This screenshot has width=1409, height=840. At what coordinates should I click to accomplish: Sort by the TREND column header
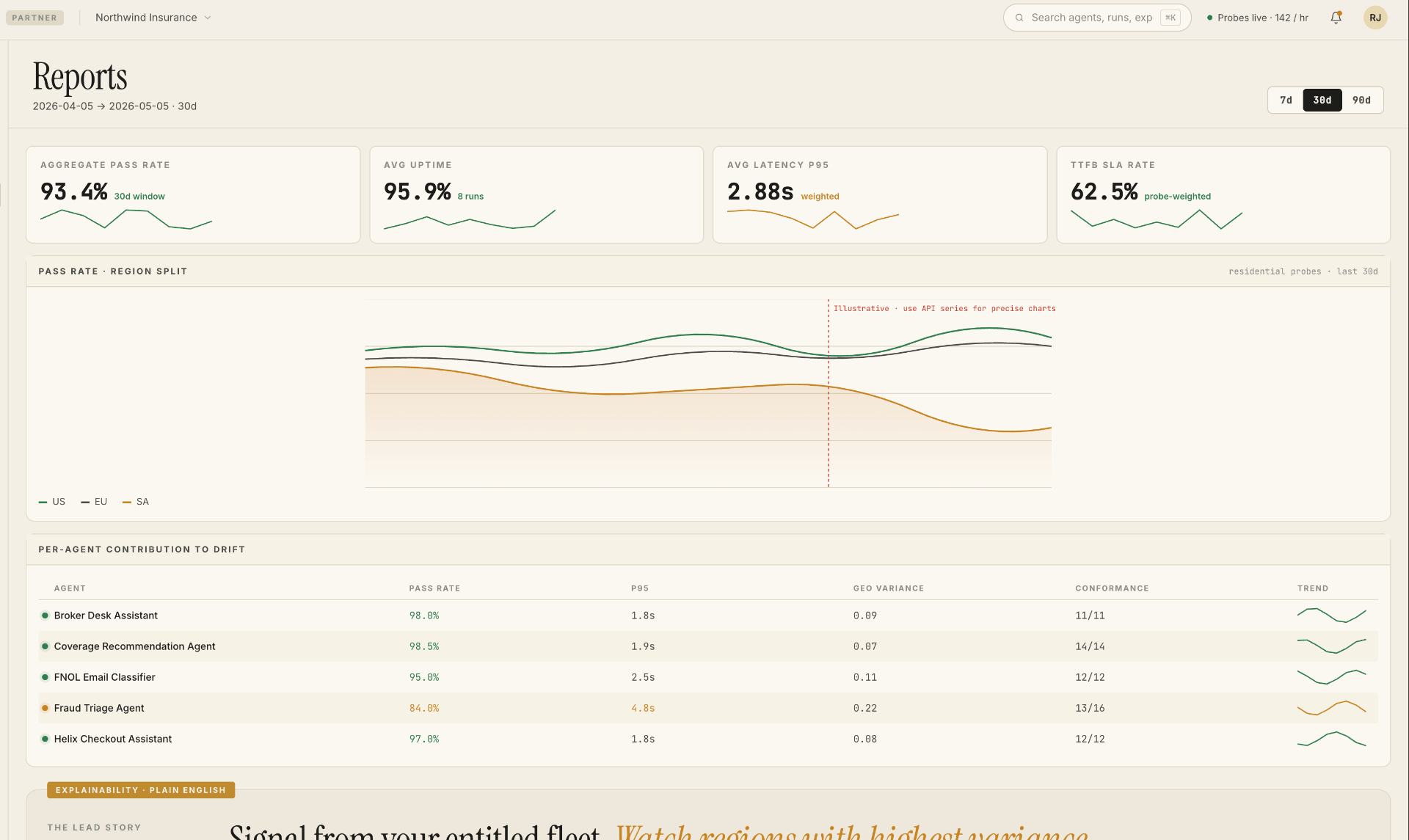click(x=1313, y=588)
